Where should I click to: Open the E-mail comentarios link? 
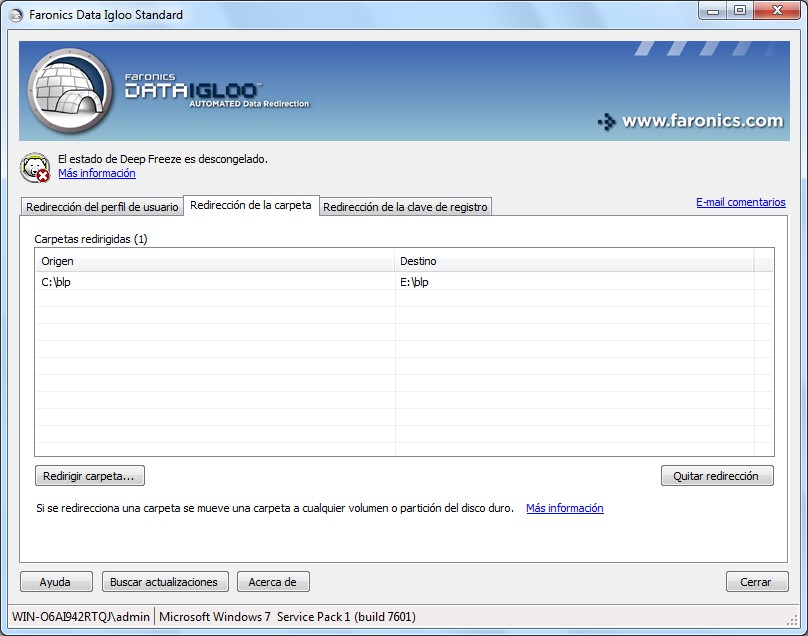tap(740, 202)
